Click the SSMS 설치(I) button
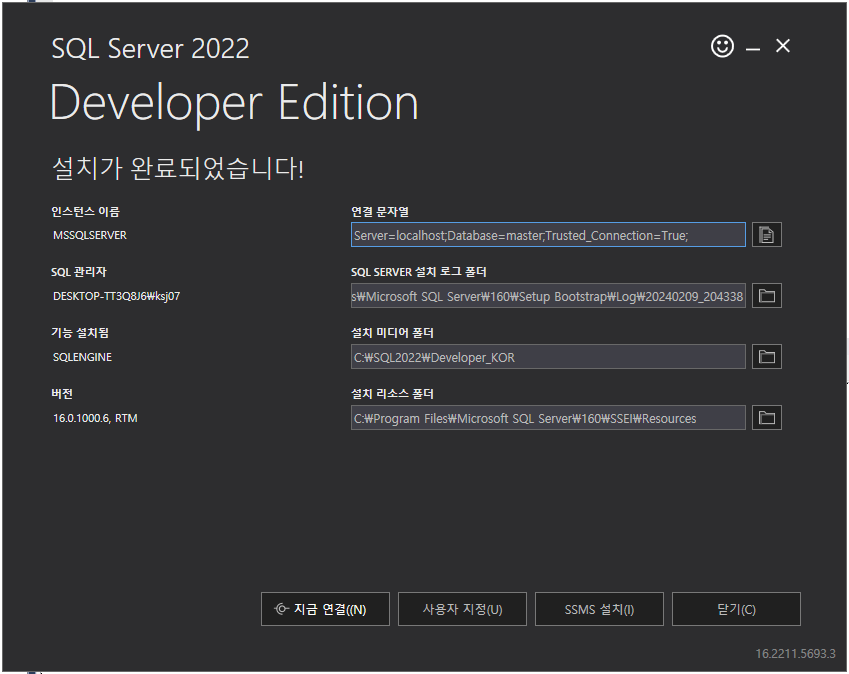The width and height of the screenshot is (849, 674). 599,609
